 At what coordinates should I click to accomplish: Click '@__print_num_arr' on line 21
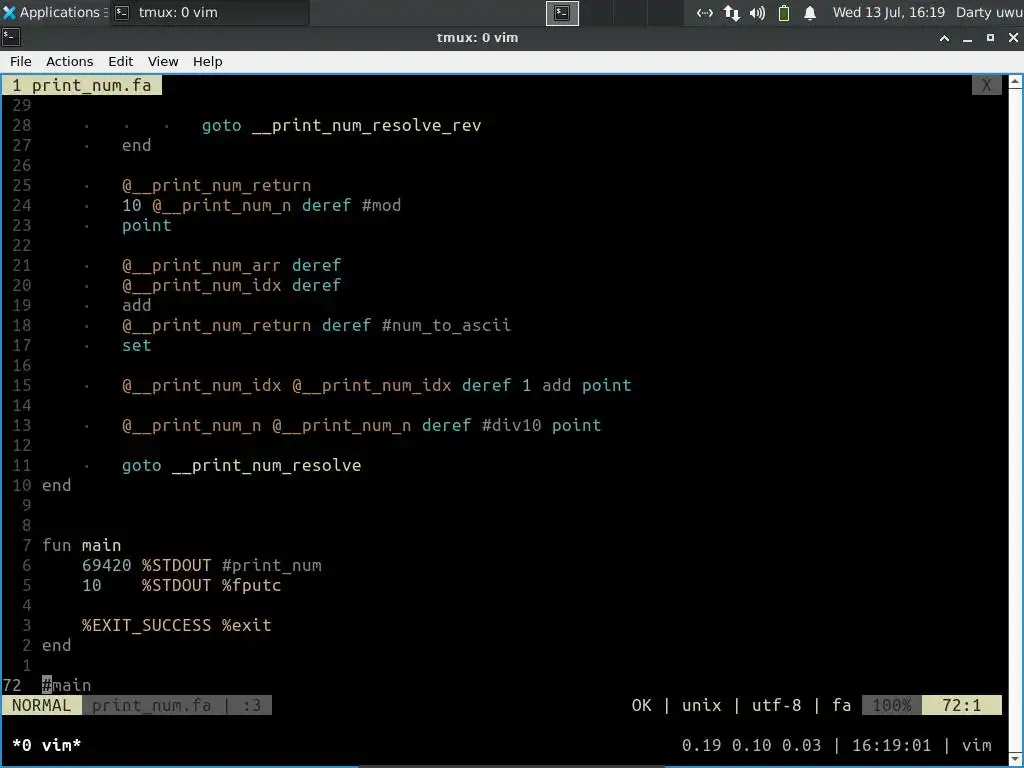pyautogui.click(x=201, y=266)
